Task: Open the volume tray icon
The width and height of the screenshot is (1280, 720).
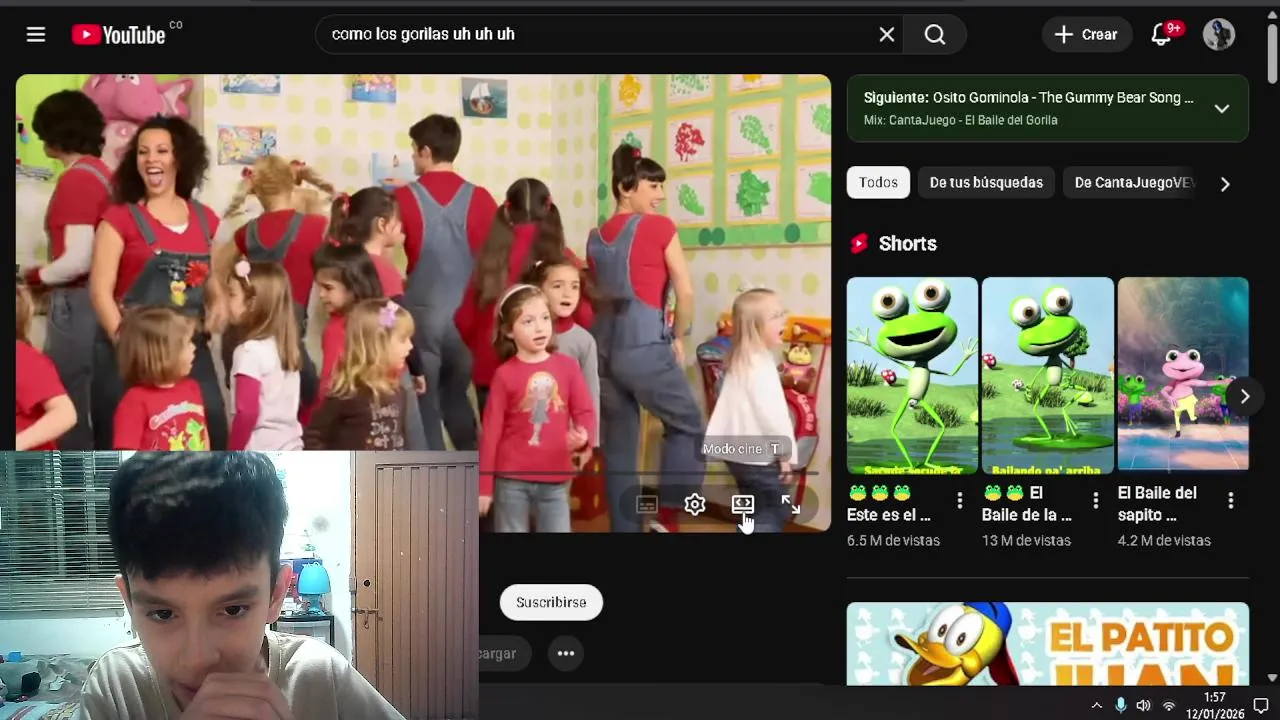Action: [x=1144, y=705]
